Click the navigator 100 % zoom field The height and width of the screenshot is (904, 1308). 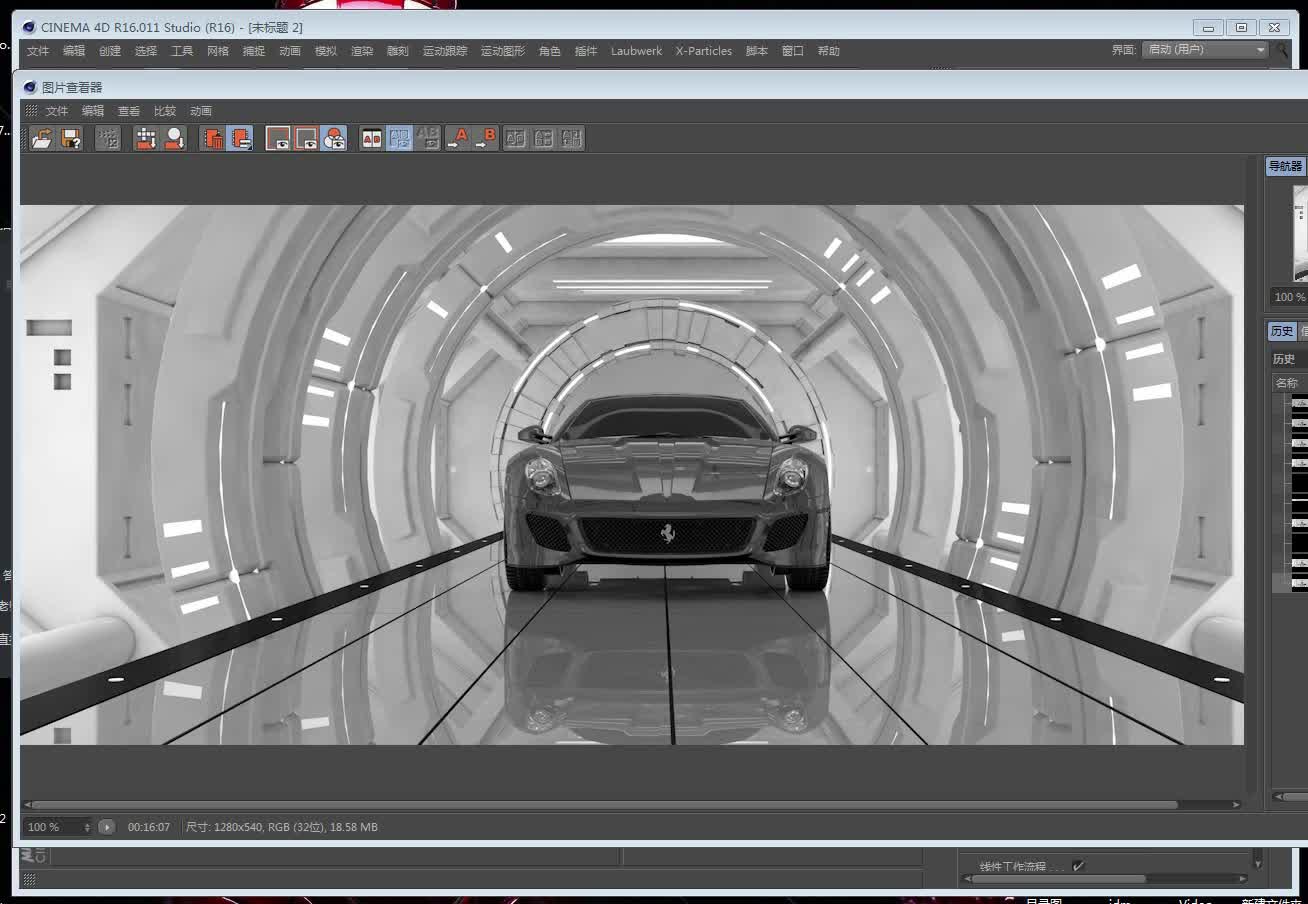(x=1289, y=297)
